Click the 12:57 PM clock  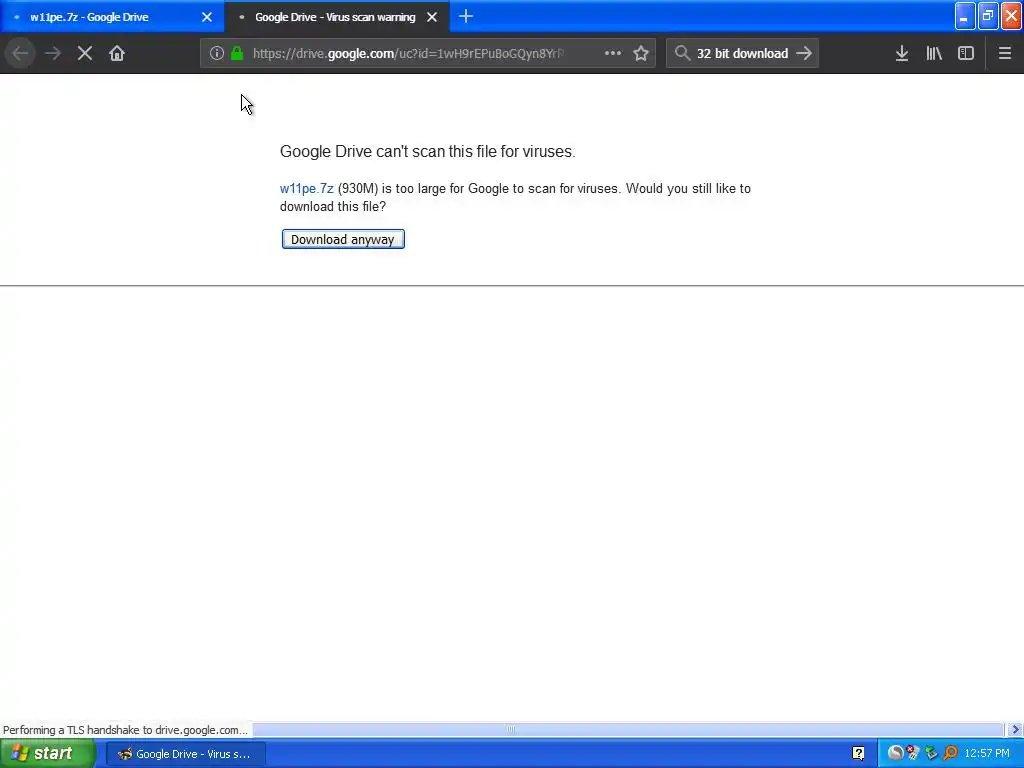coord(987,754)
